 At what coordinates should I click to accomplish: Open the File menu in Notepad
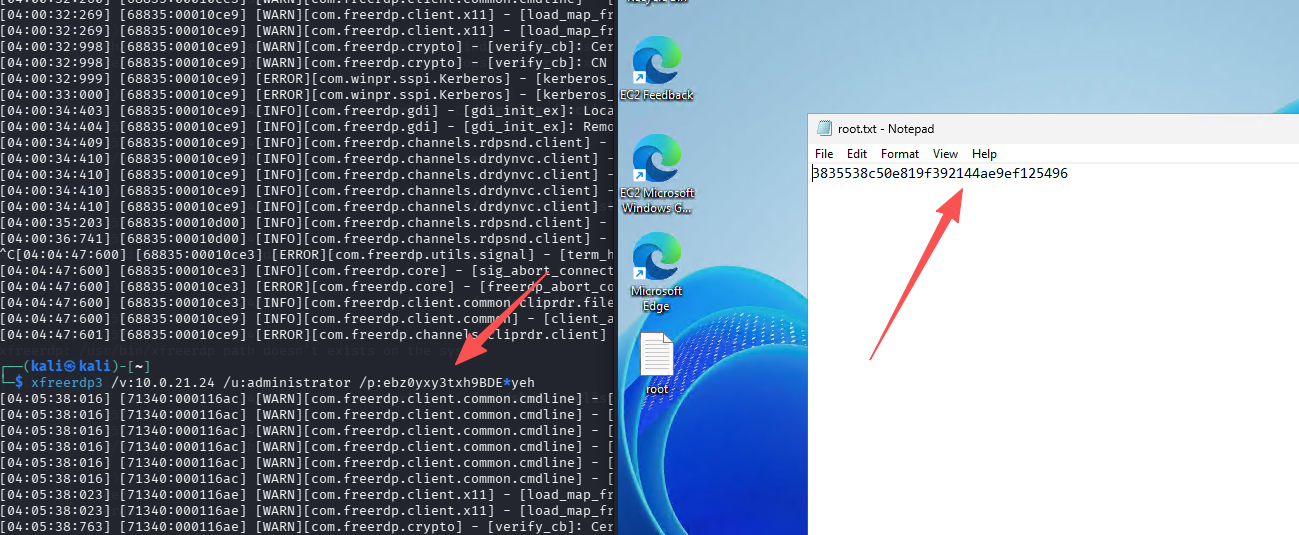tap(824, 154)
